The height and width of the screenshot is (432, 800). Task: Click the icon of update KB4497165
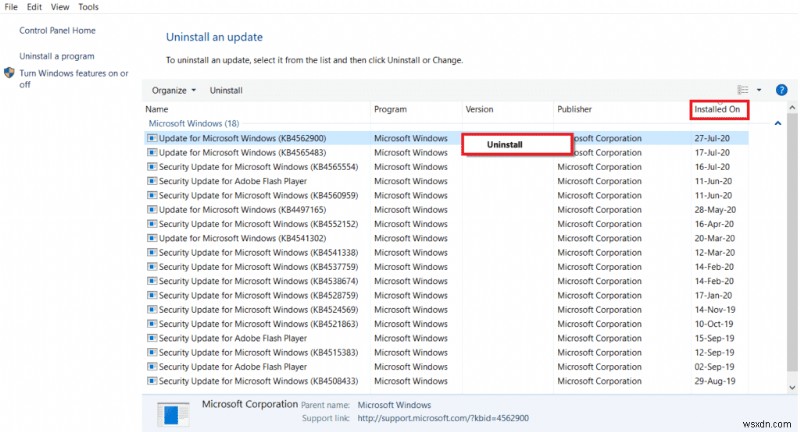click(152, 210)
